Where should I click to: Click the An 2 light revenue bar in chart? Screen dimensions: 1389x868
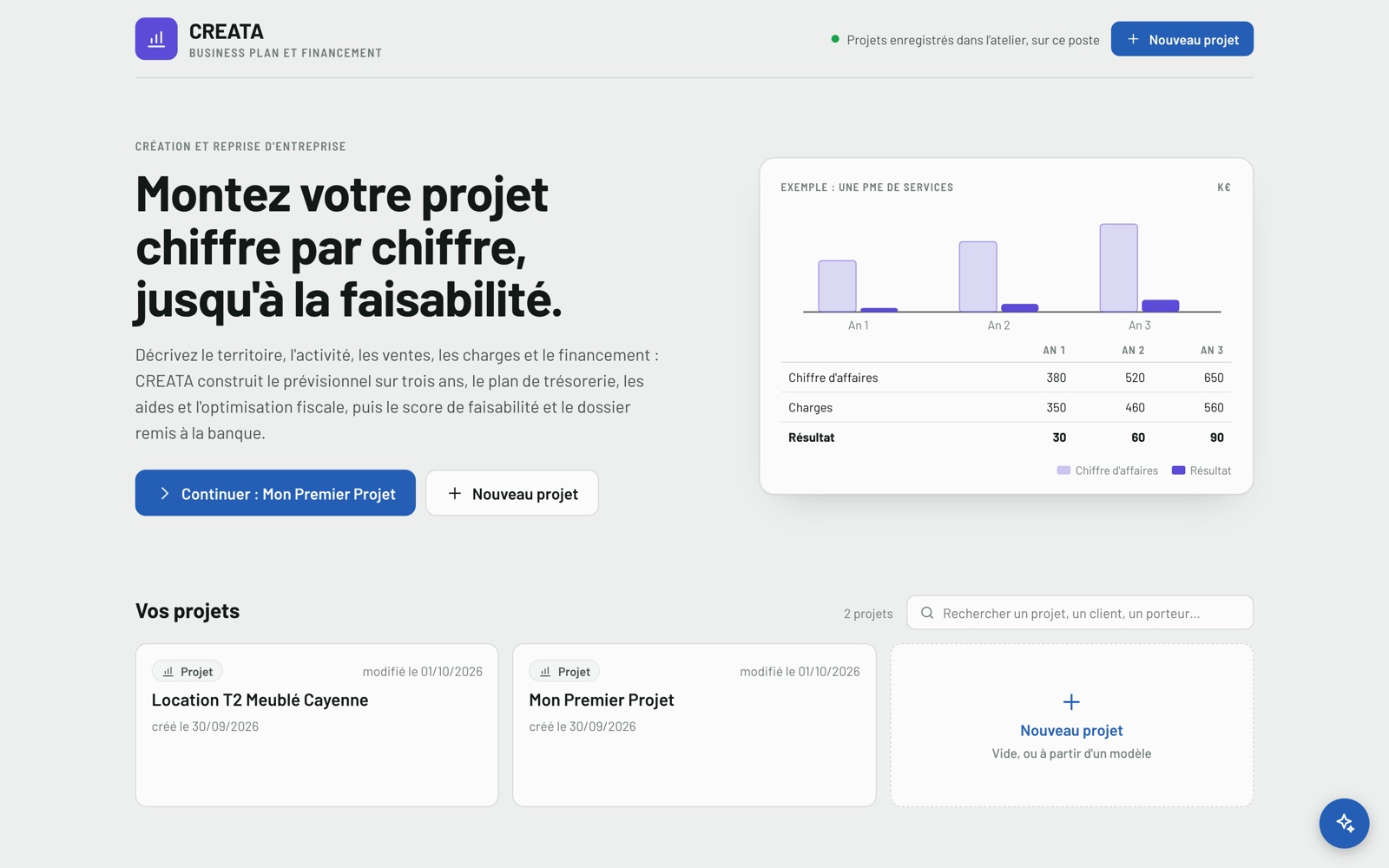pyautogui.click(x=978, y=276)
